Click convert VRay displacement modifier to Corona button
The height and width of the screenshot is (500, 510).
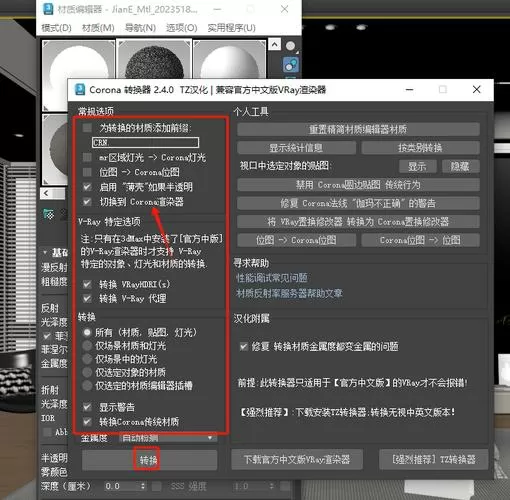tap(358, 222)
